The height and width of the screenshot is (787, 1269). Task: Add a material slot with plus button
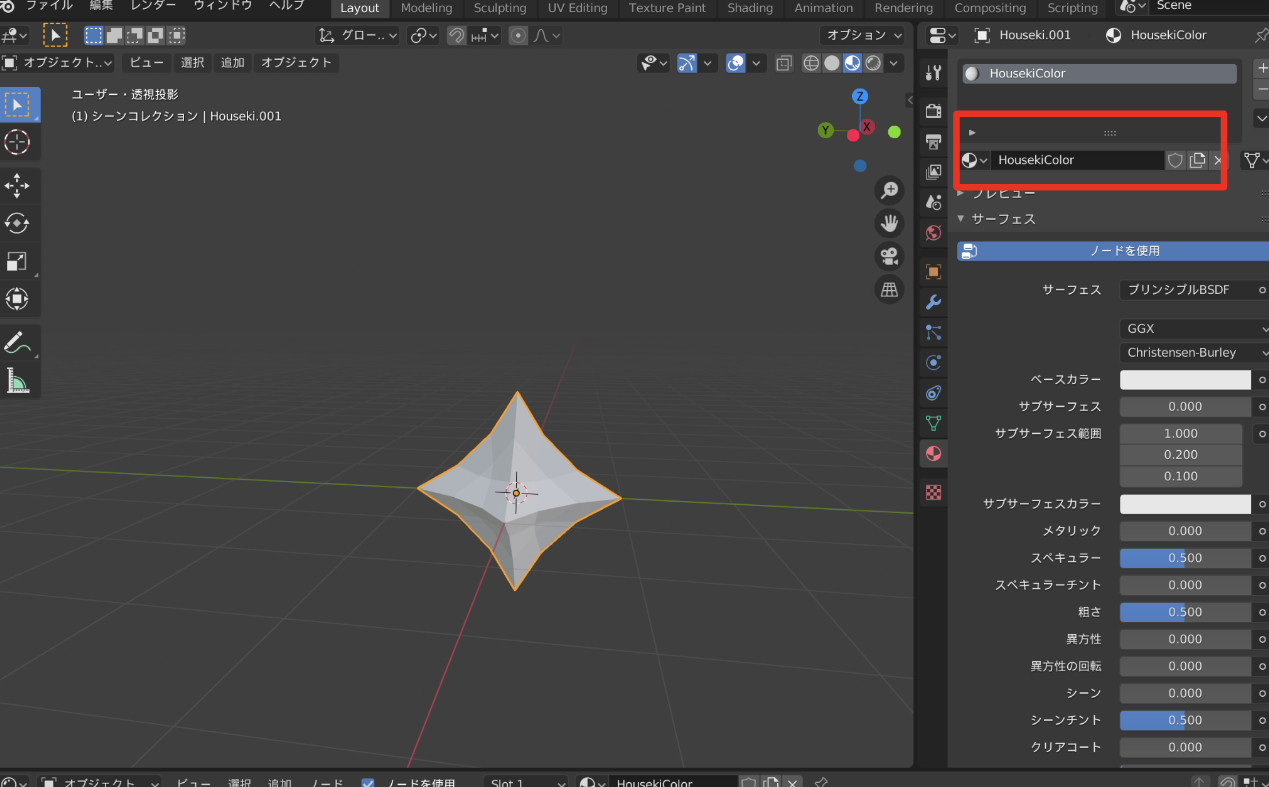pyautogui.click(x=1262, y=69)
